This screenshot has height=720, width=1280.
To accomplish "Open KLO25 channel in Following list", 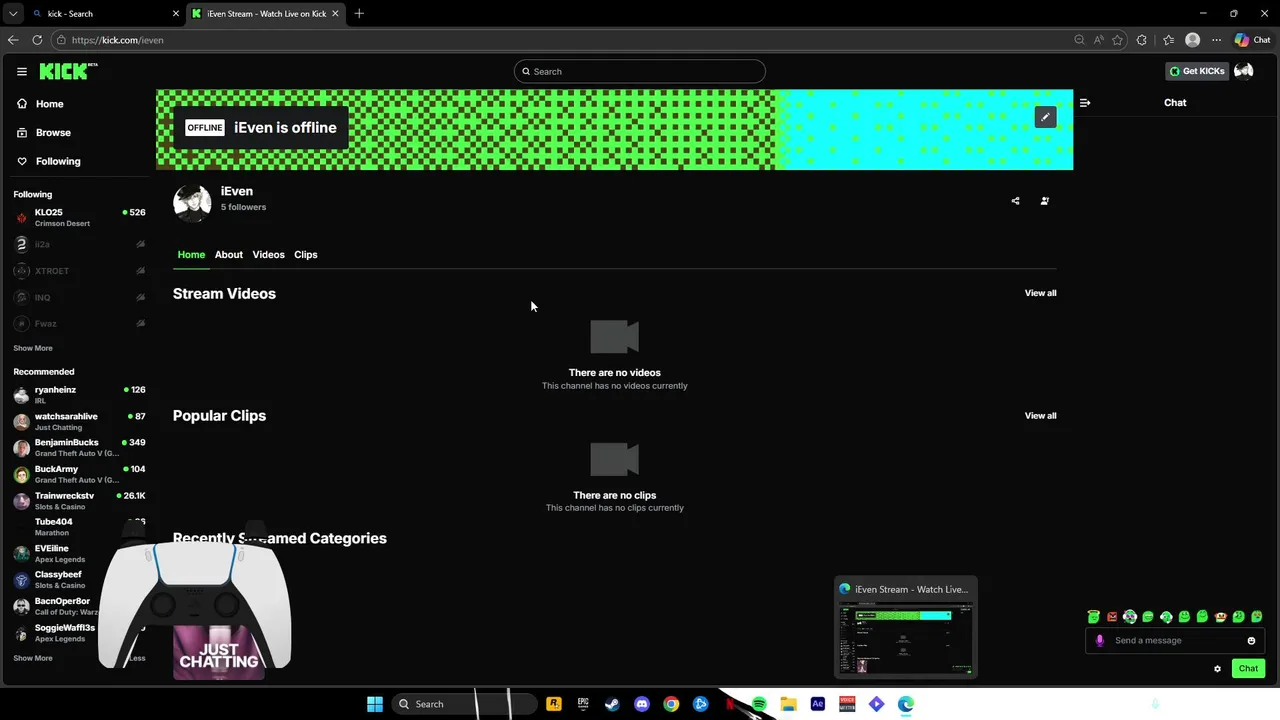I will click(80, 217).
